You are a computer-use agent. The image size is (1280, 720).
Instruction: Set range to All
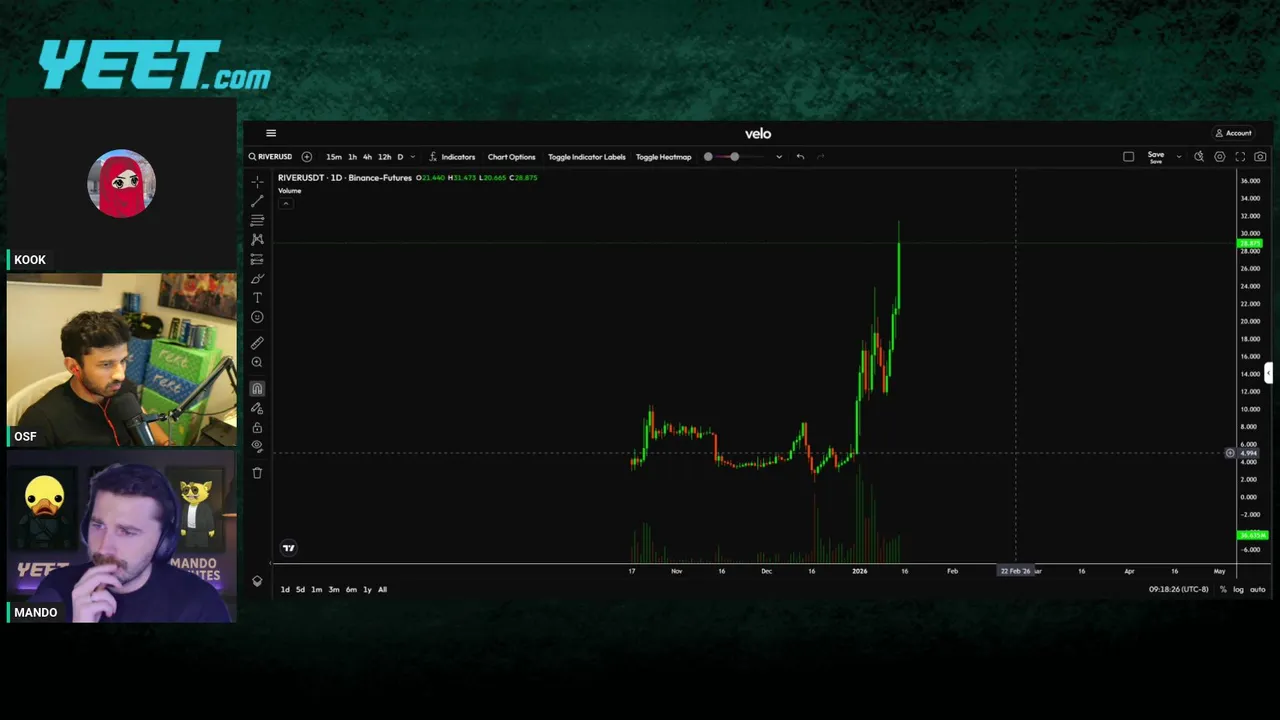point(382,590)
